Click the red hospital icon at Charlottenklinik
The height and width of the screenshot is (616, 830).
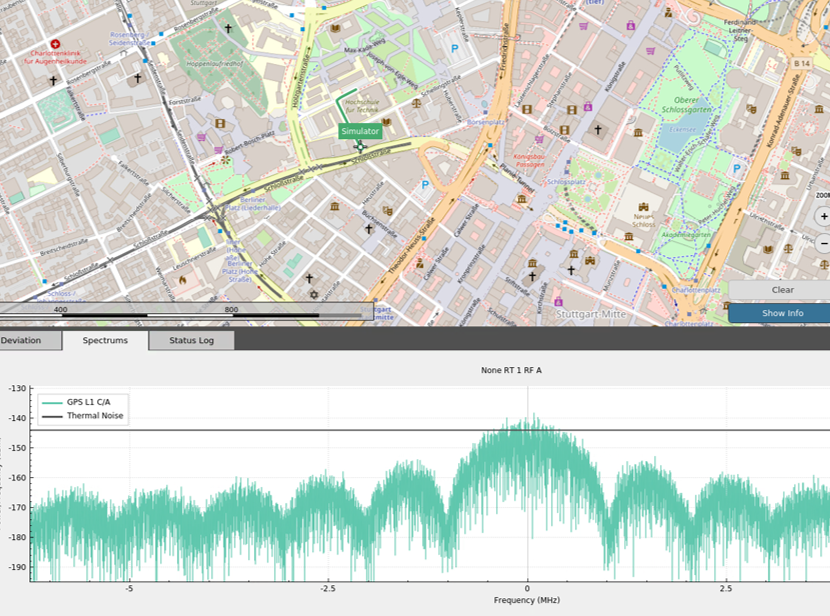(x=55, y=44)
